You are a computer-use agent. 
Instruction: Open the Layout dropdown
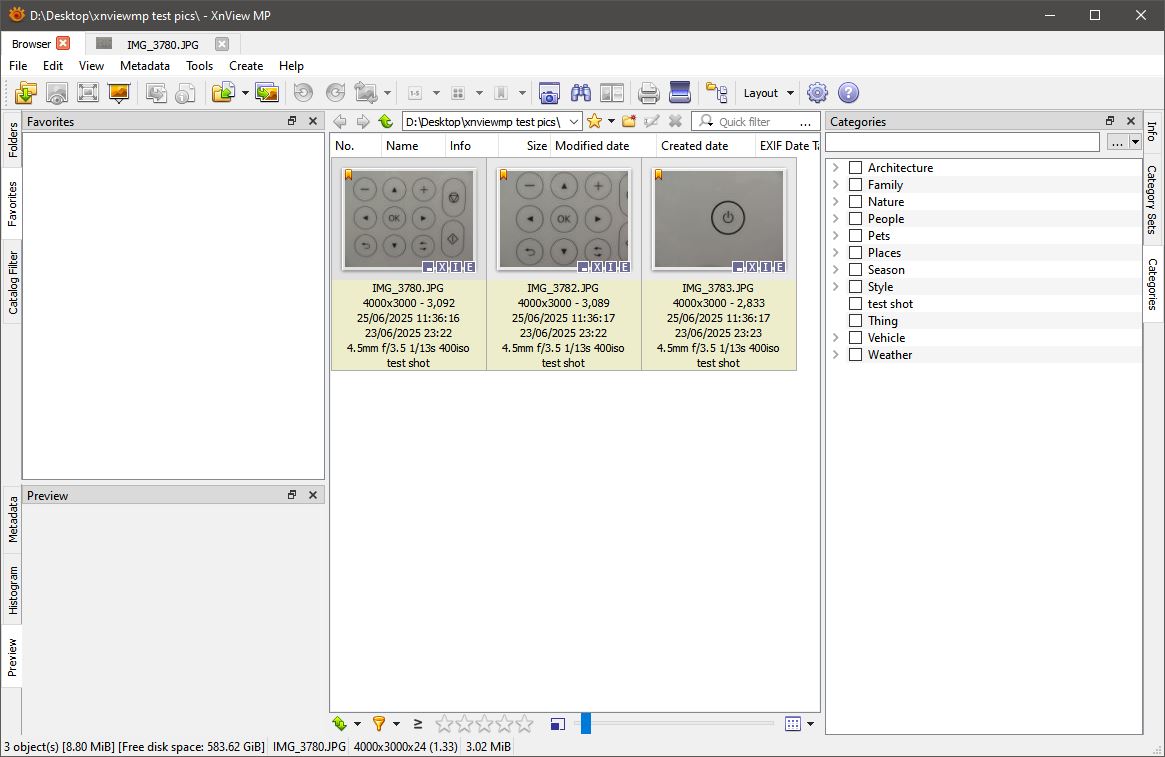tap(769, 93)
